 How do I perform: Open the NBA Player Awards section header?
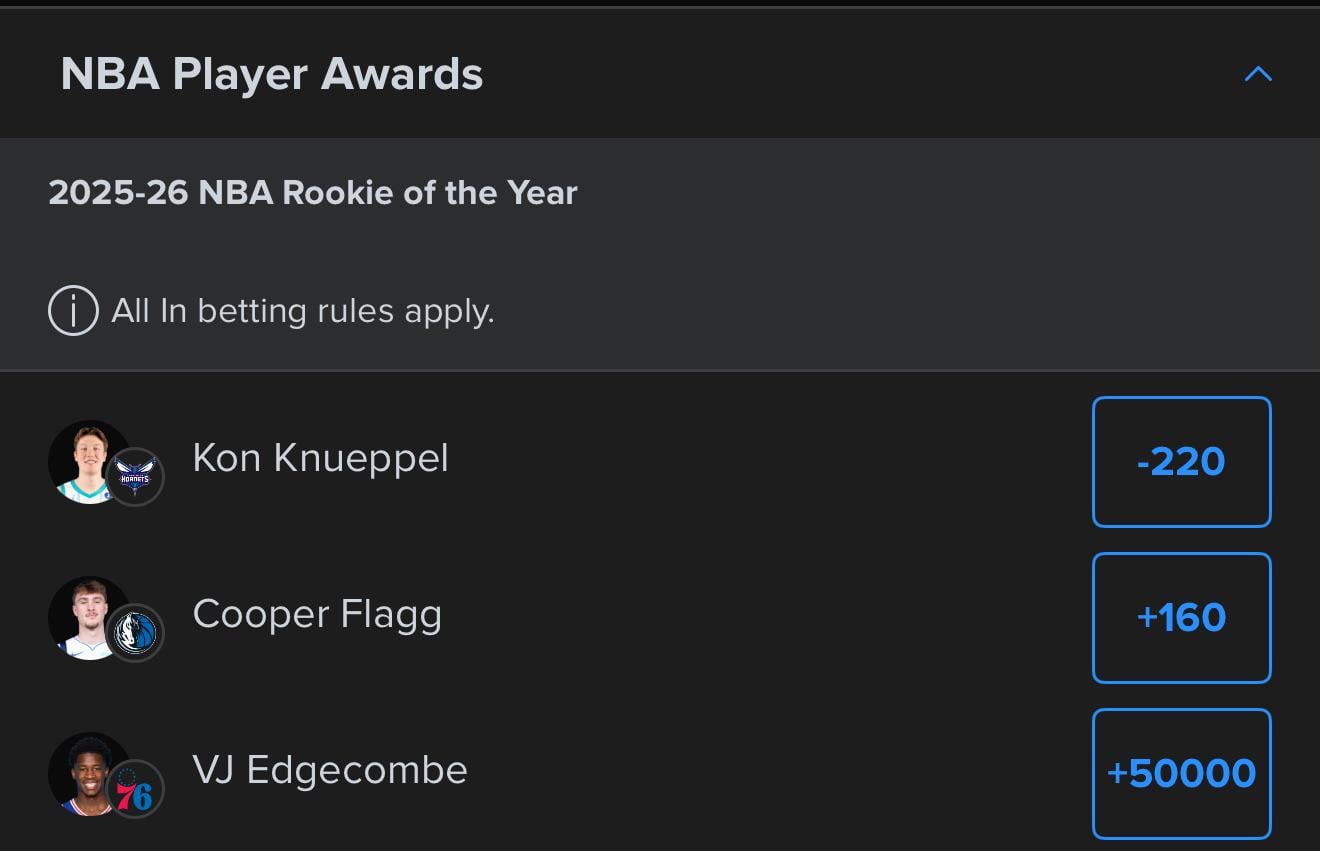coord(271,73)
